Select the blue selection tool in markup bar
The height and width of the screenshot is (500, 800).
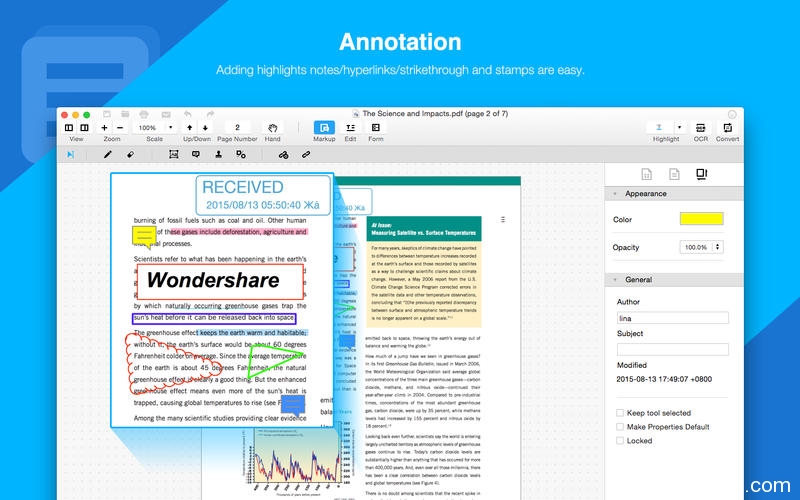[x=70, y=154]
